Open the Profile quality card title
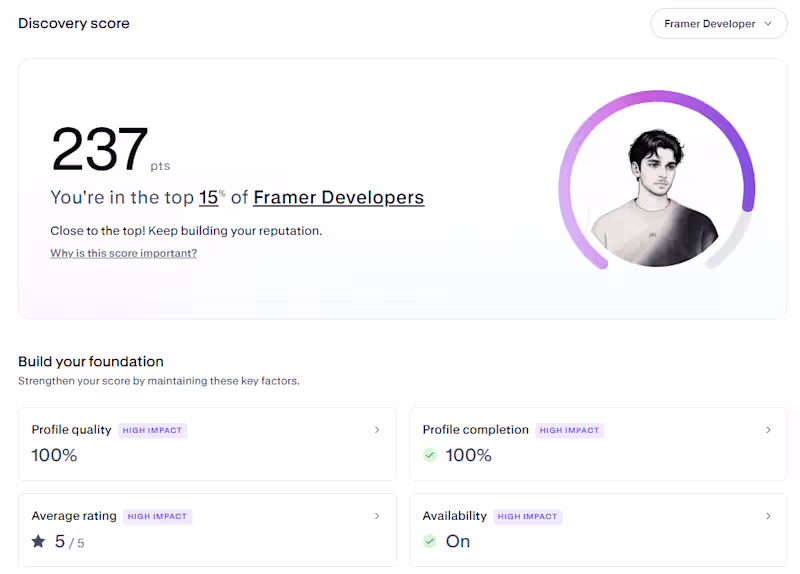The width and height of the screenshot is (800, 574). point(71,430)
